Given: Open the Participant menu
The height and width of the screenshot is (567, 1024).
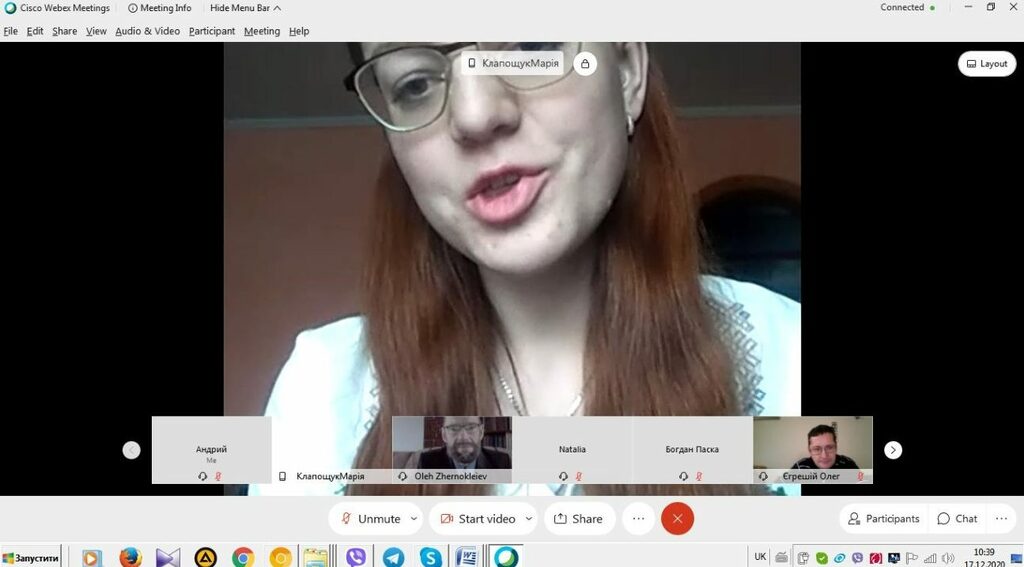Looking at the screenshot, I should [212, 31].
